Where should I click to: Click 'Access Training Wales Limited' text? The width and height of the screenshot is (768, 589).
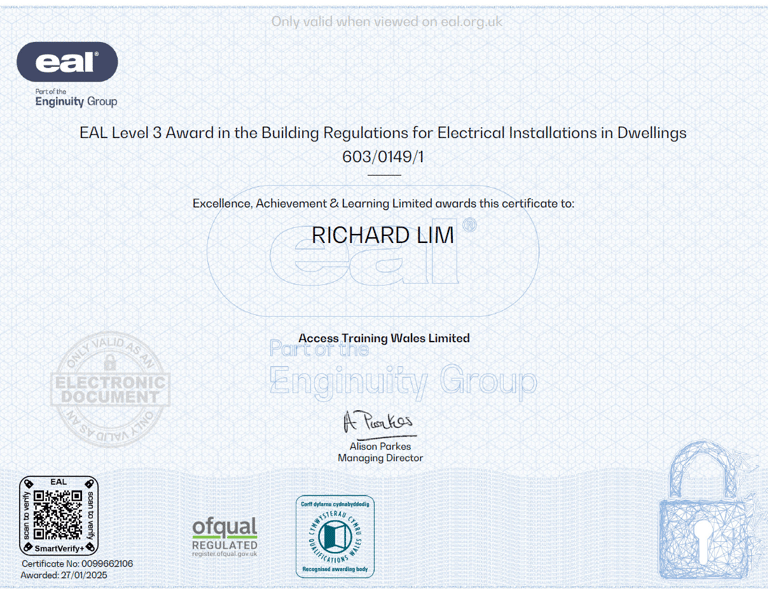(384, 338)
